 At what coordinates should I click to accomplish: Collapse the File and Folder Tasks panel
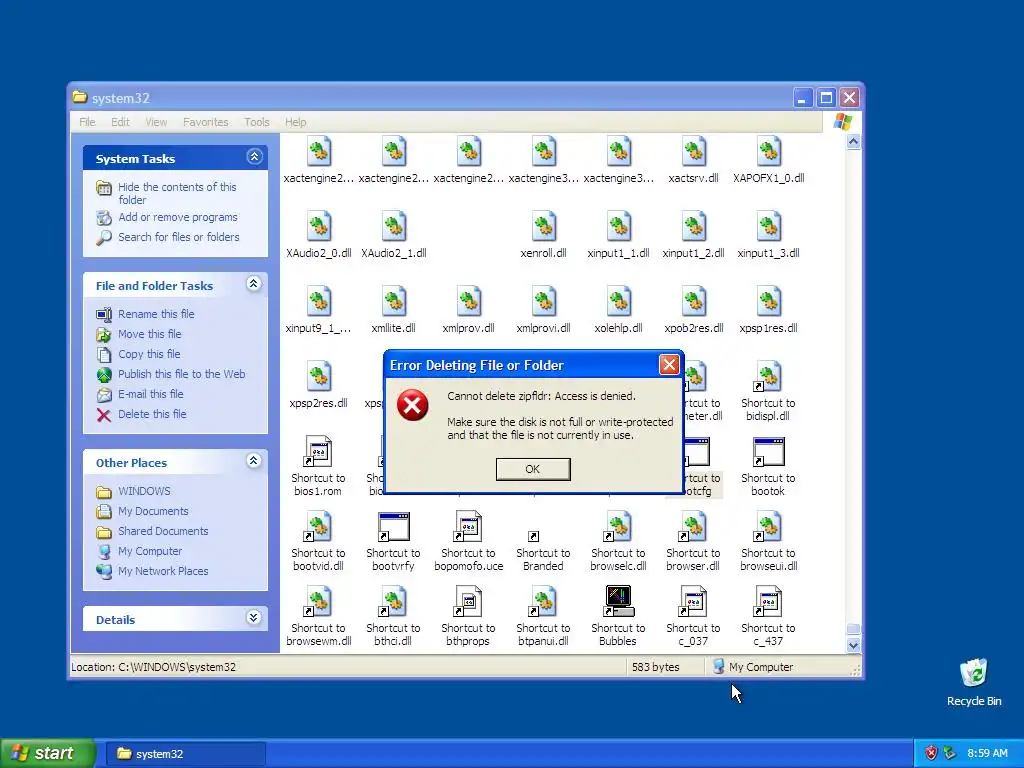click(254, 284)
